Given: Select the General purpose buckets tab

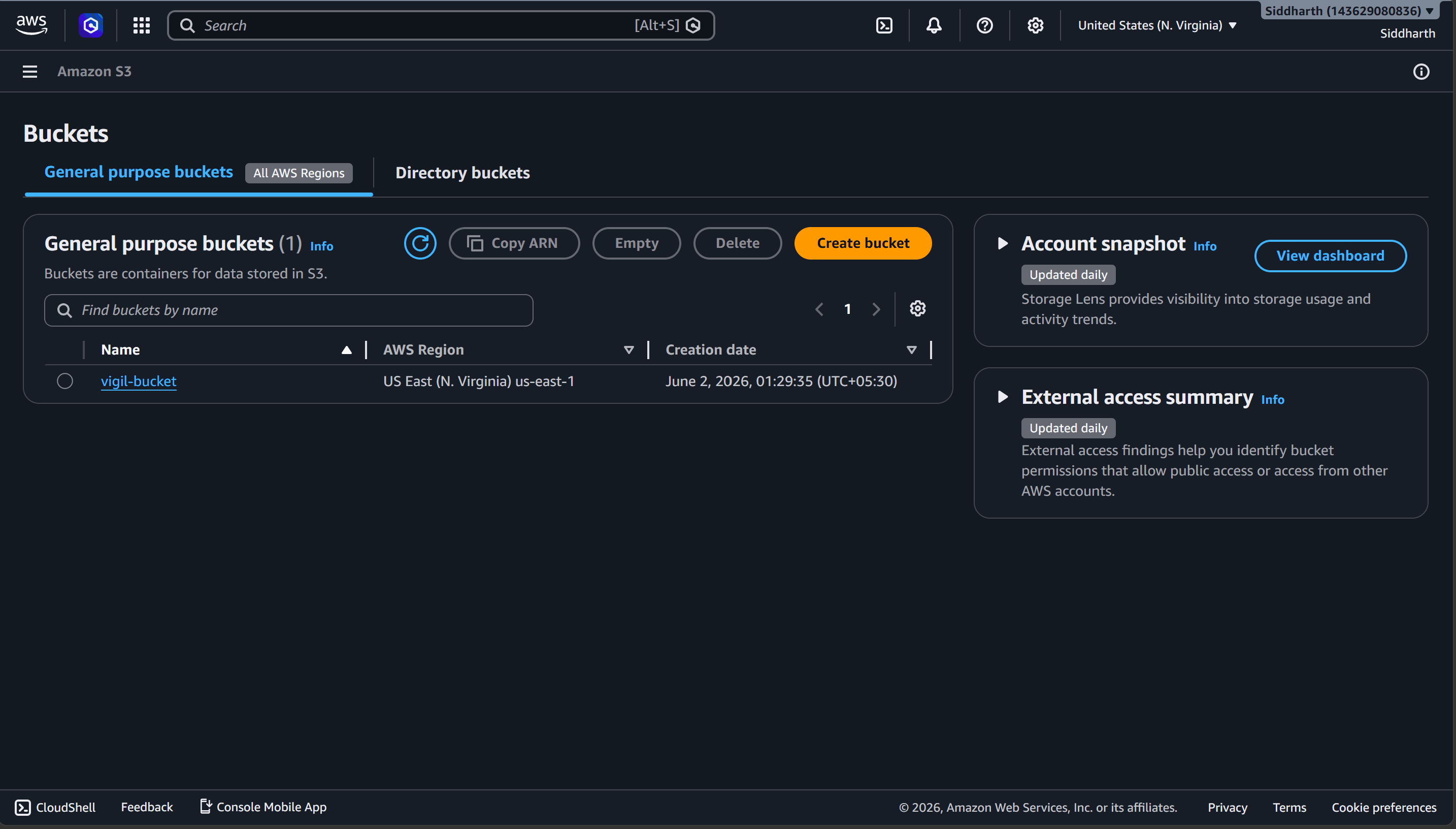Looking at the screenshot, I should point(139,172).
